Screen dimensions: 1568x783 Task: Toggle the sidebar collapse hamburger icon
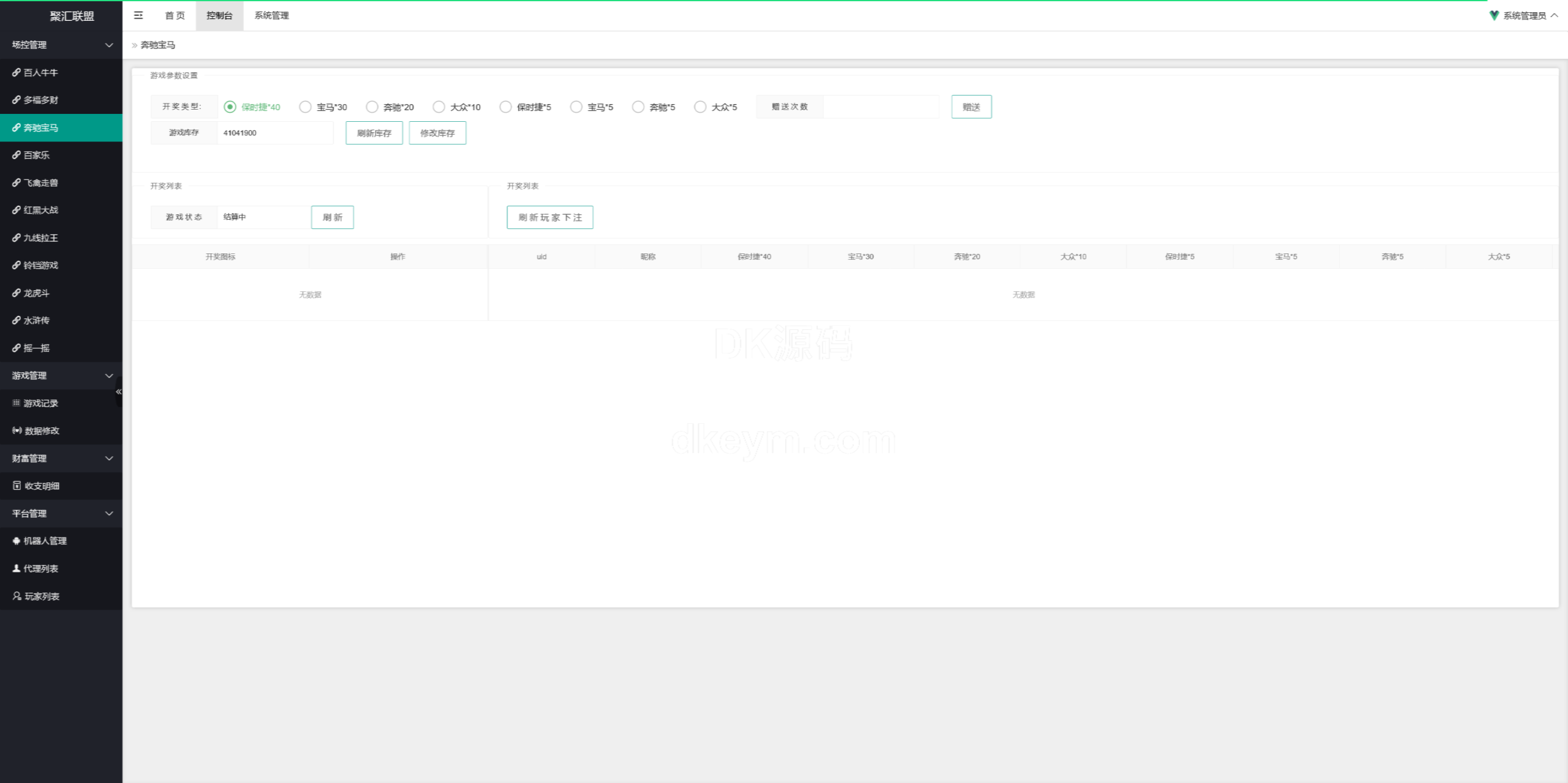click(x=138, y=15)
